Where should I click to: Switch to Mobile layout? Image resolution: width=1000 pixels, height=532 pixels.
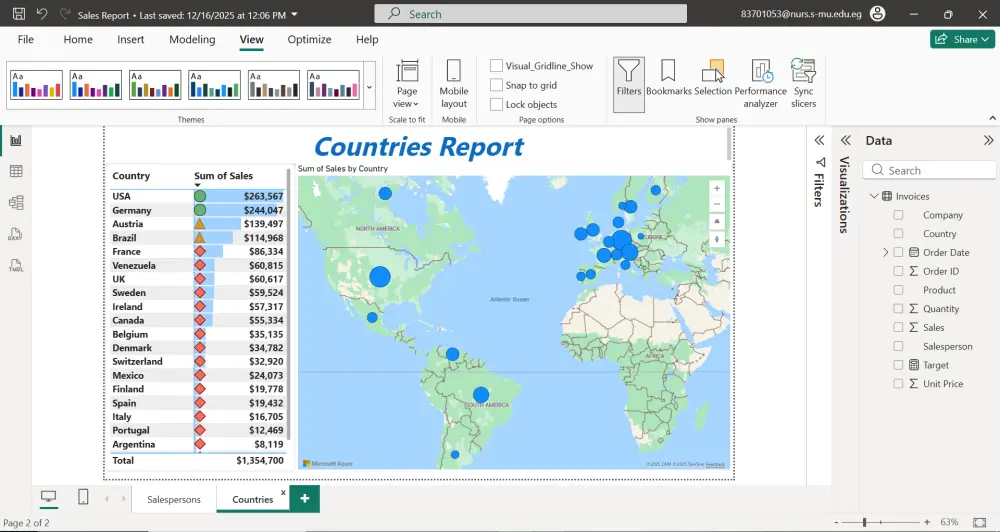click(453, 82)
